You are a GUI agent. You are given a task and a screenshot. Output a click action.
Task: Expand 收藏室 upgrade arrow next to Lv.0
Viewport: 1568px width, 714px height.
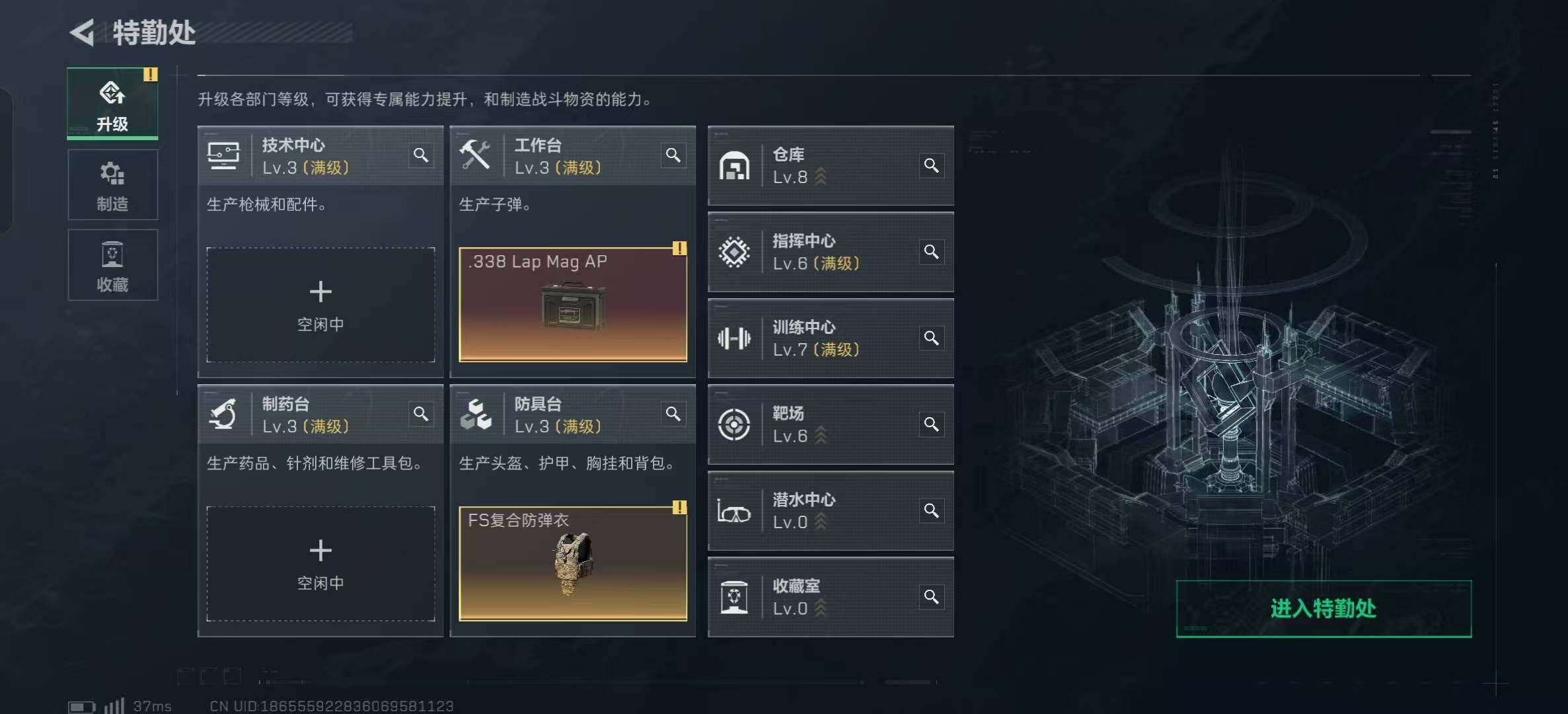click(x=821, y=608)
